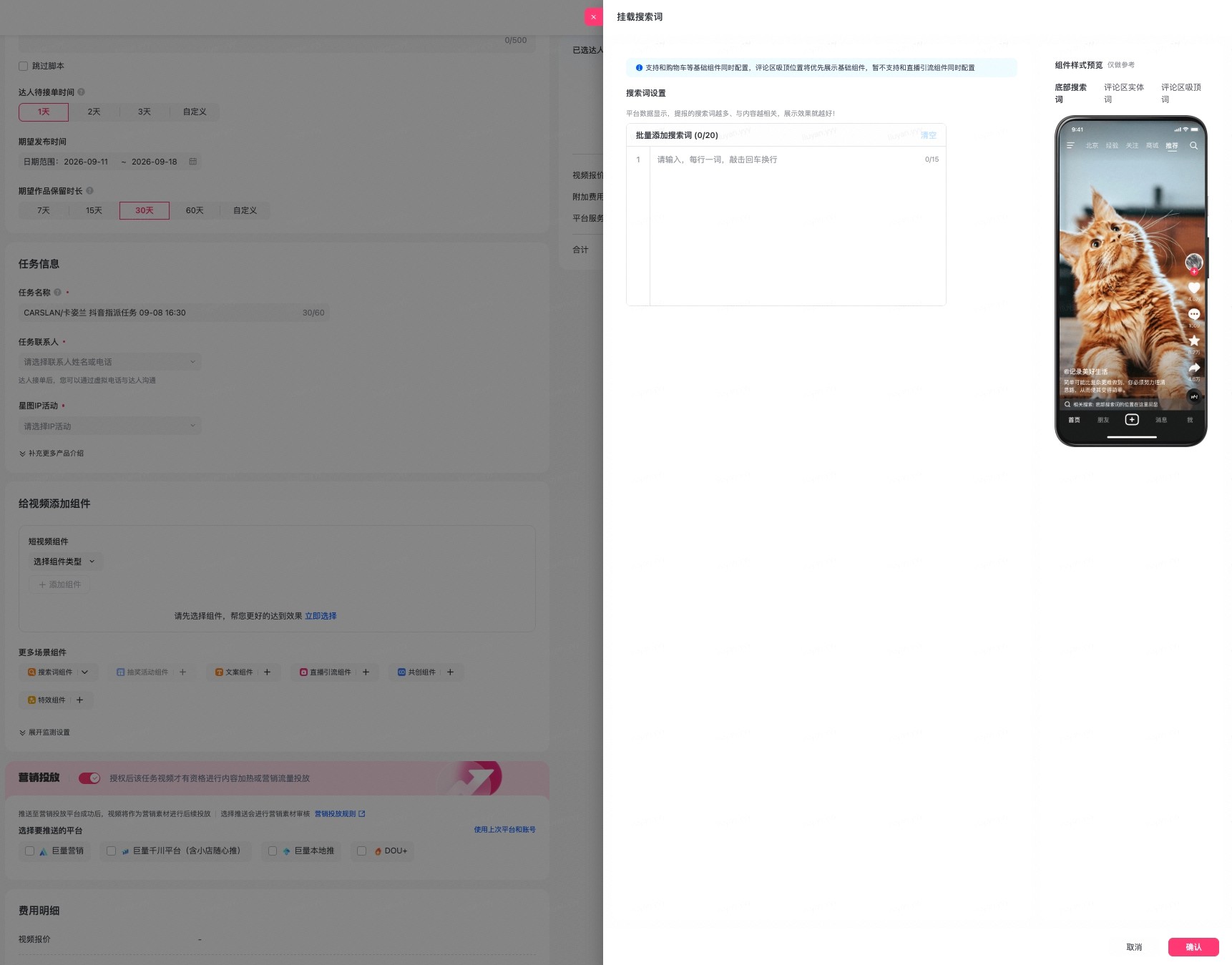
Task: Toggle the 营销投放 switch
Action: pos(89,778)
